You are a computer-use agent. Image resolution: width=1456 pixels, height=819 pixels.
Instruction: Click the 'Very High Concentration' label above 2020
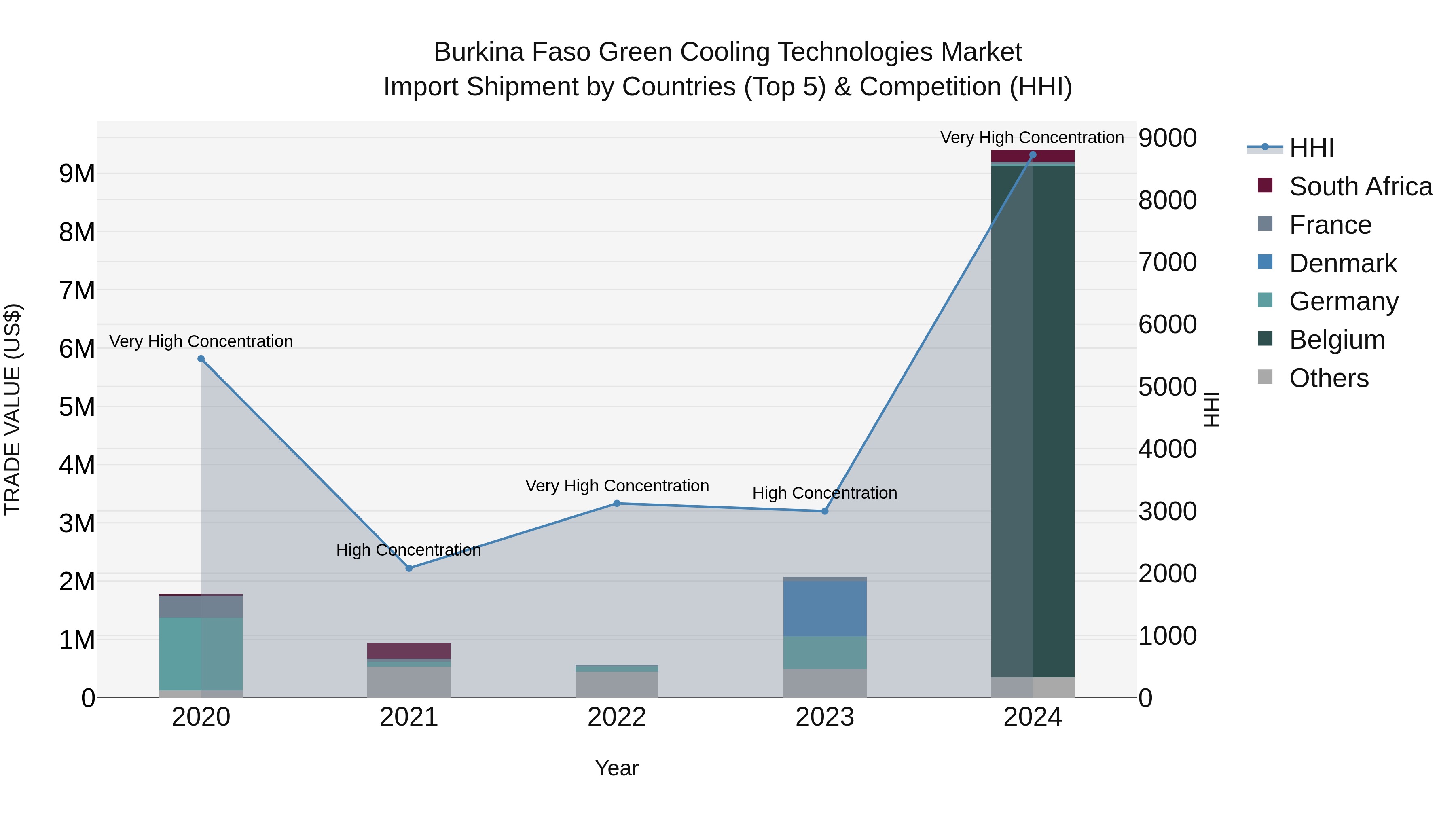click(x=201, y=341)
